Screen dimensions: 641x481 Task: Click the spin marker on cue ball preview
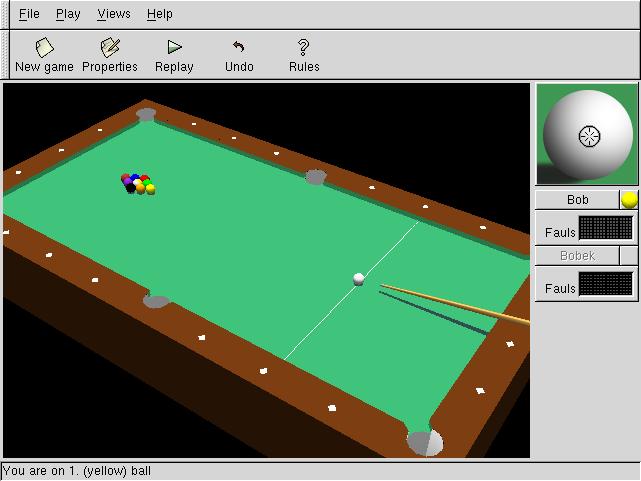590,134
